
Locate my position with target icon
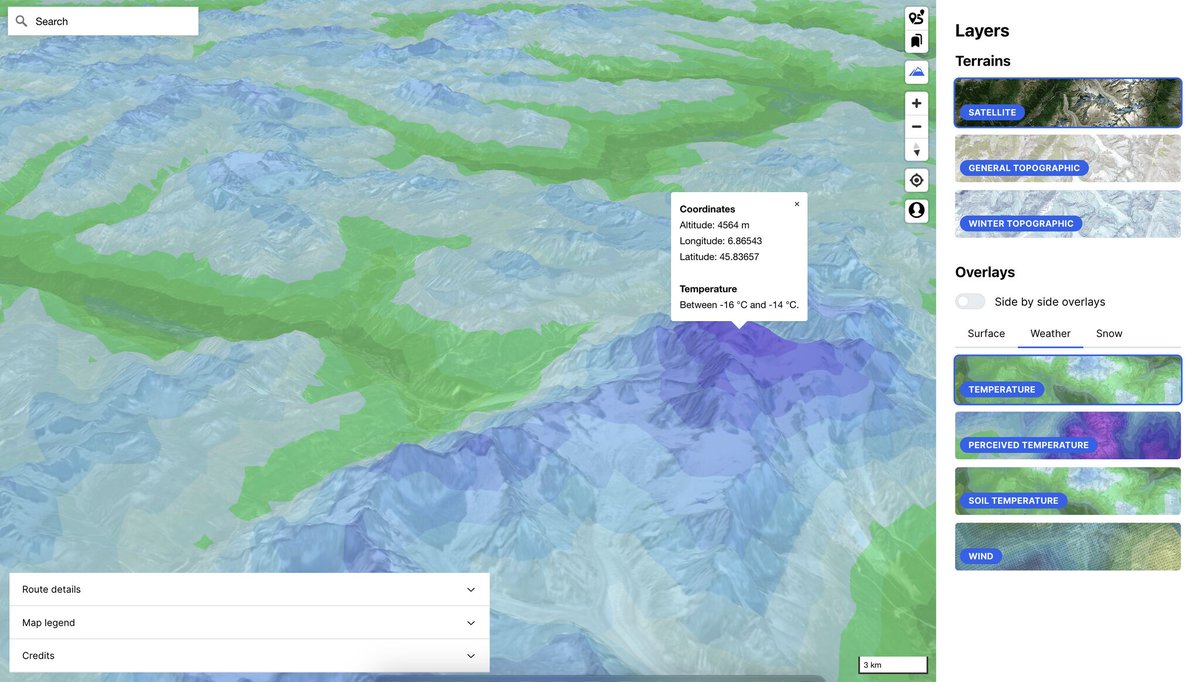point(916,180)
